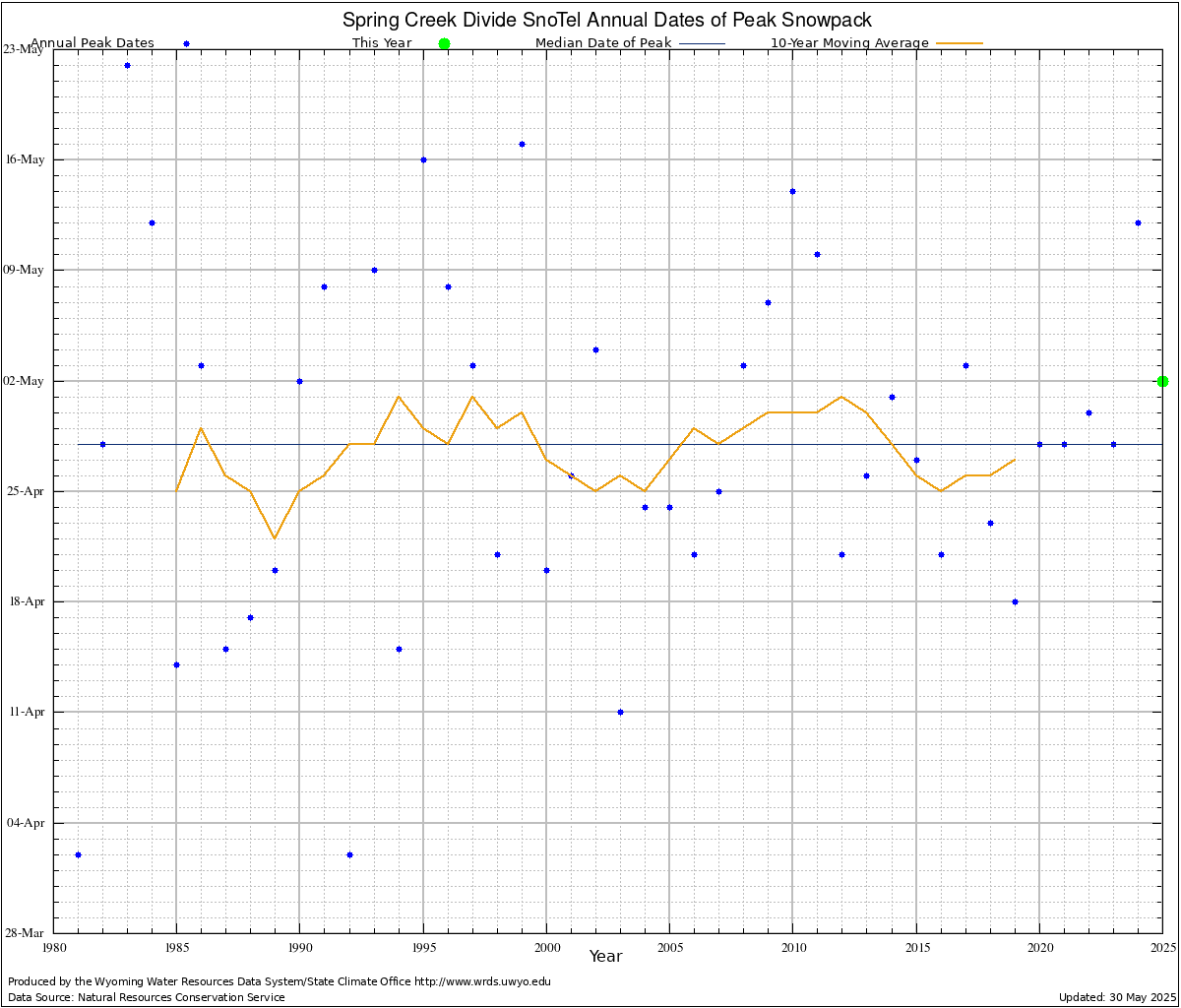Click the Year axis title
This screenshot has width=1181, height=1008.
tap(605, 956)
